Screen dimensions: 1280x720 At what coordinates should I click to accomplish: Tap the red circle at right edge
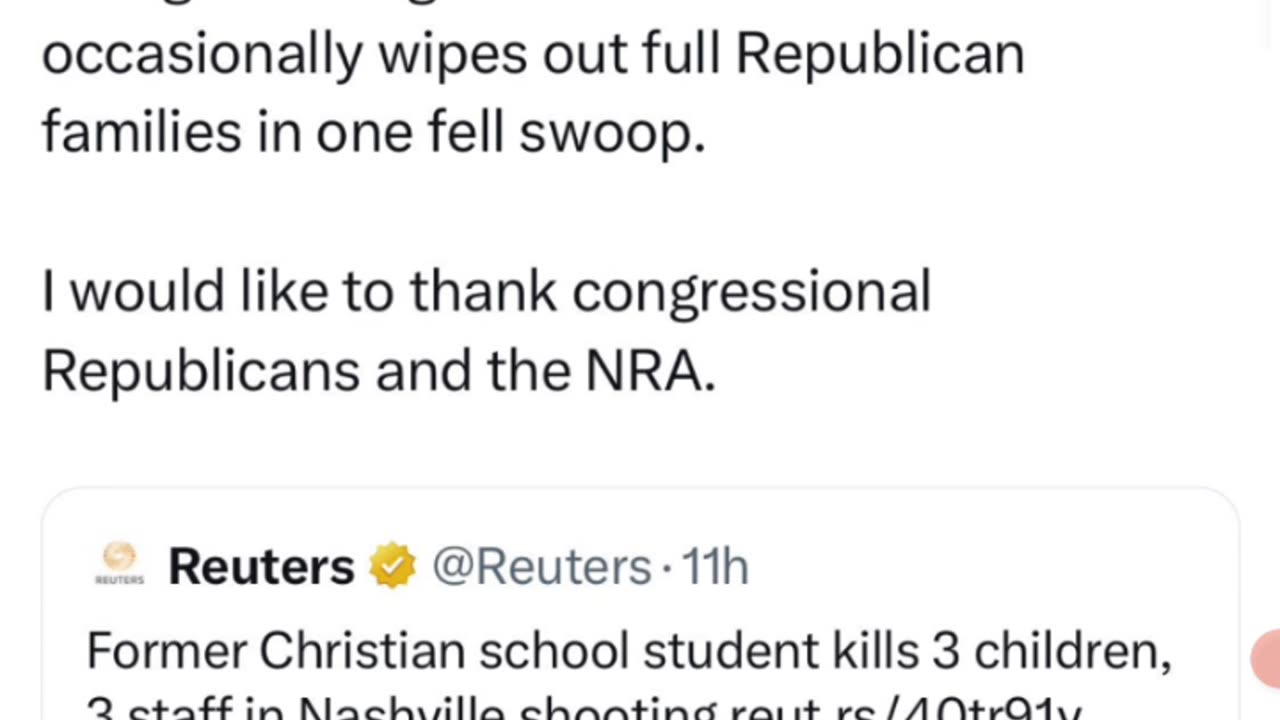click(x=1266, y=656)
